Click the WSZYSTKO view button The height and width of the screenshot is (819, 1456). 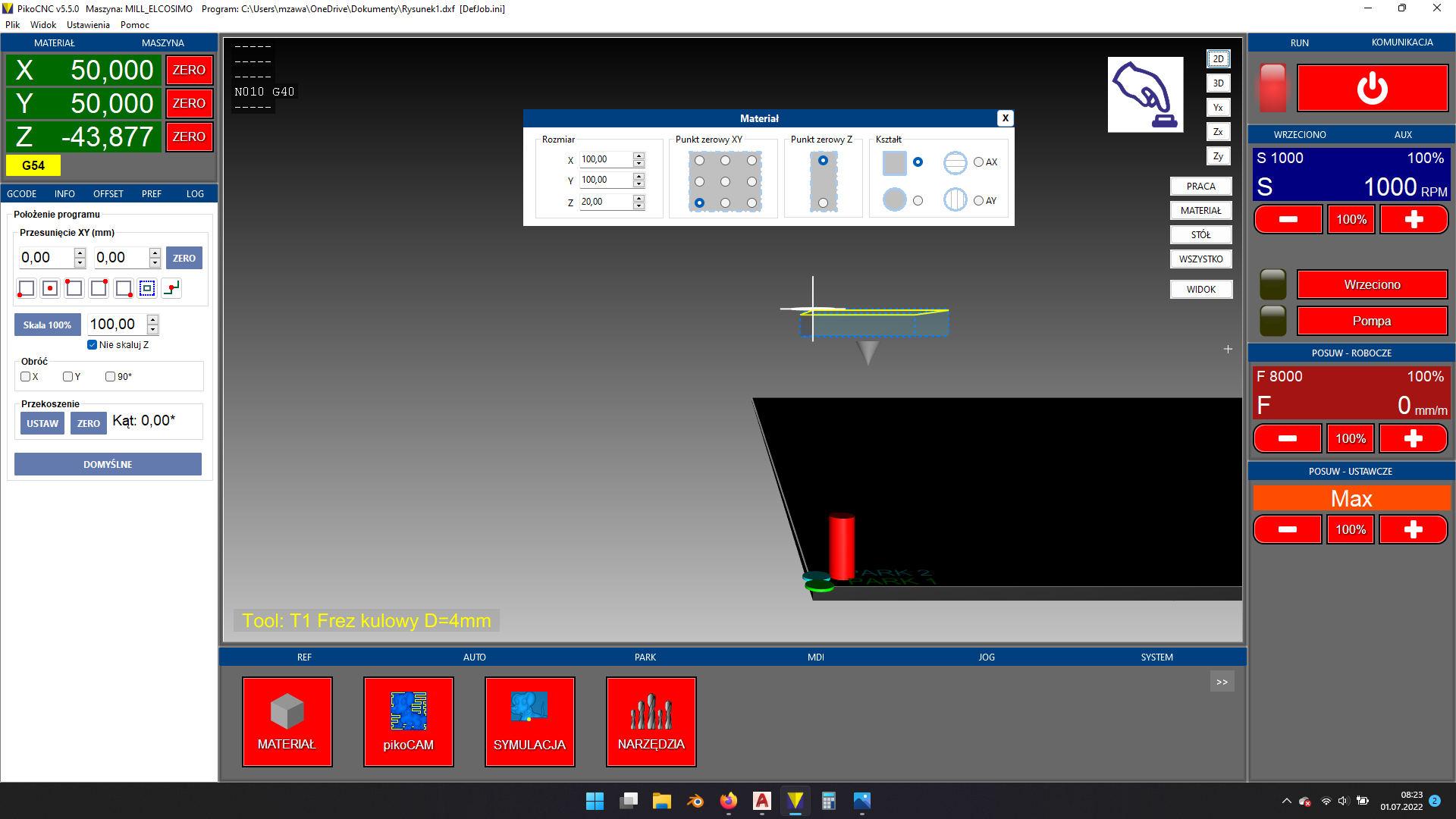(1201, 259)
